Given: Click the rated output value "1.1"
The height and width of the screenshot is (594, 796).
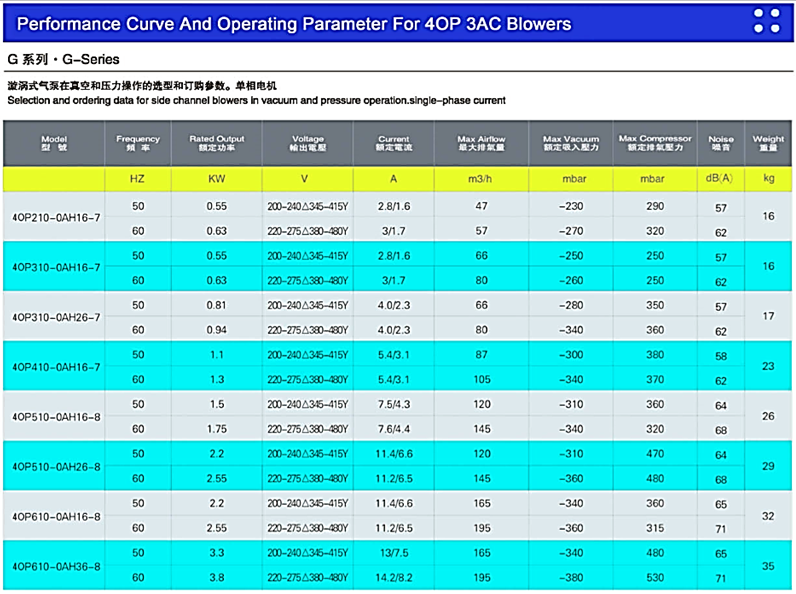Looking at the screenshot, I should [x=217, y=354].
